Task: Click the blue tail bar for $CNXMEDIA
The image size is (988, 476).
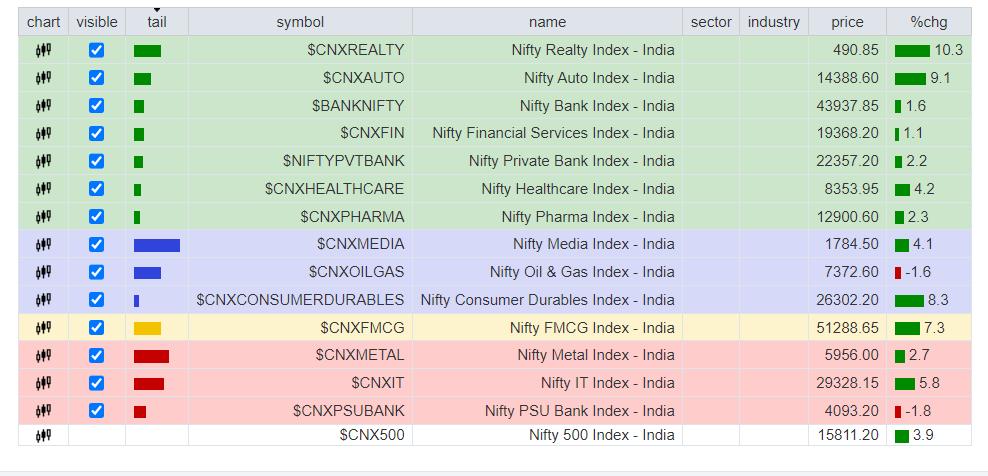Action: click(156, 245)
